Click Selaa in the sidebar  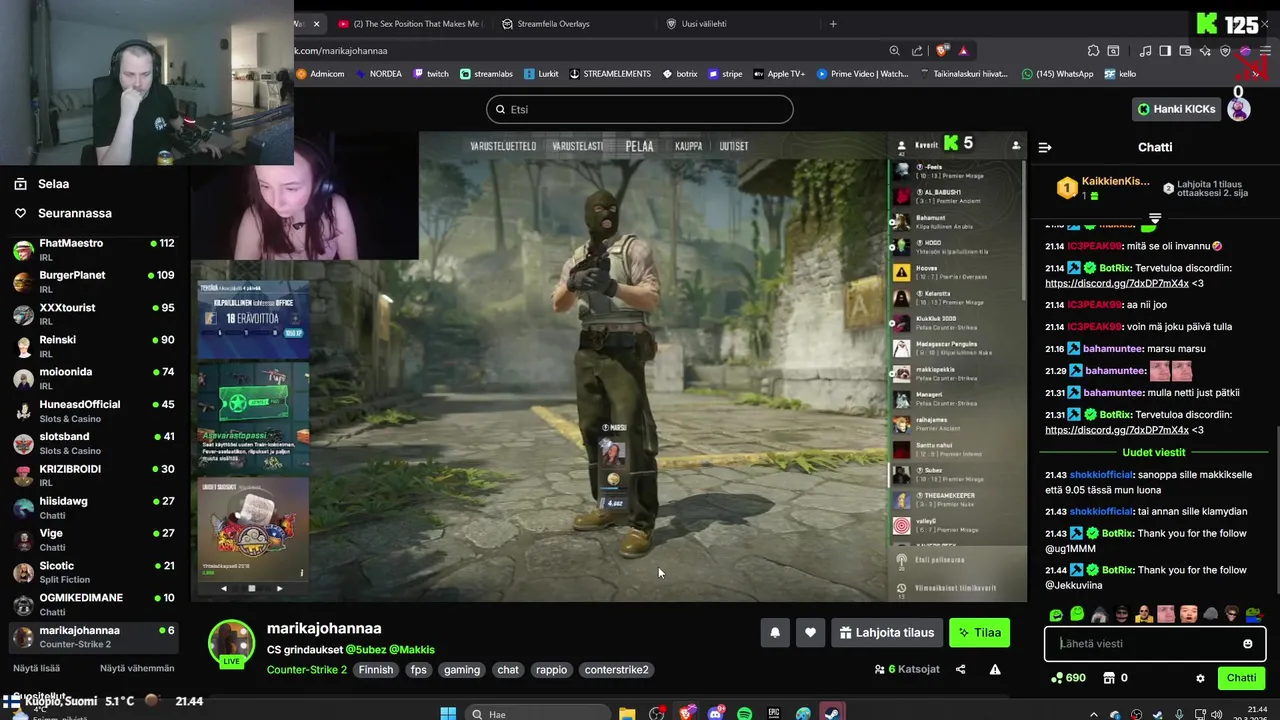[x=54, y=184]
